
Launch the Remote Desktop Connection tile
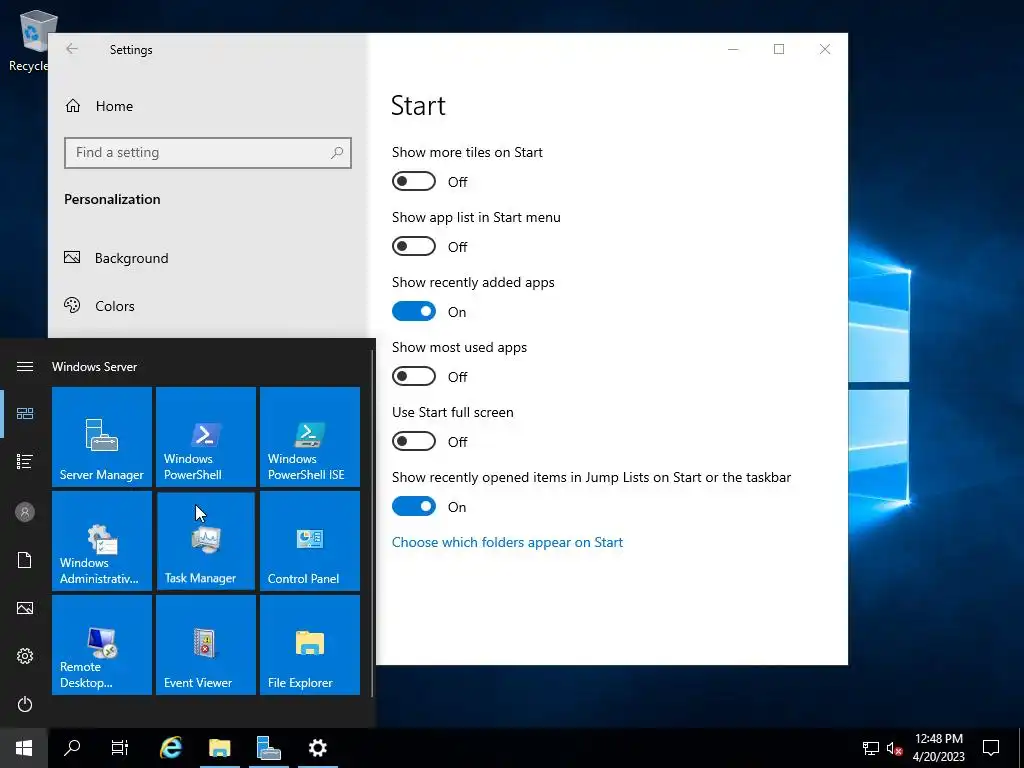(102, 645)
